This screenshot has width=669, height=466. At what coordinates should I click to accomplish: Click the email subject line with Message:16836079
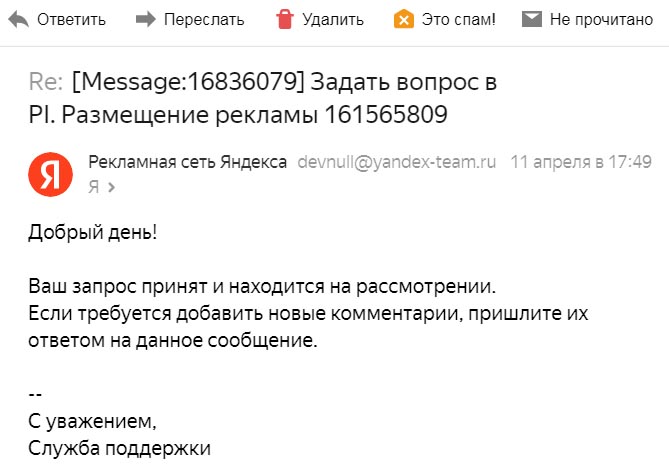click(263, 98)
